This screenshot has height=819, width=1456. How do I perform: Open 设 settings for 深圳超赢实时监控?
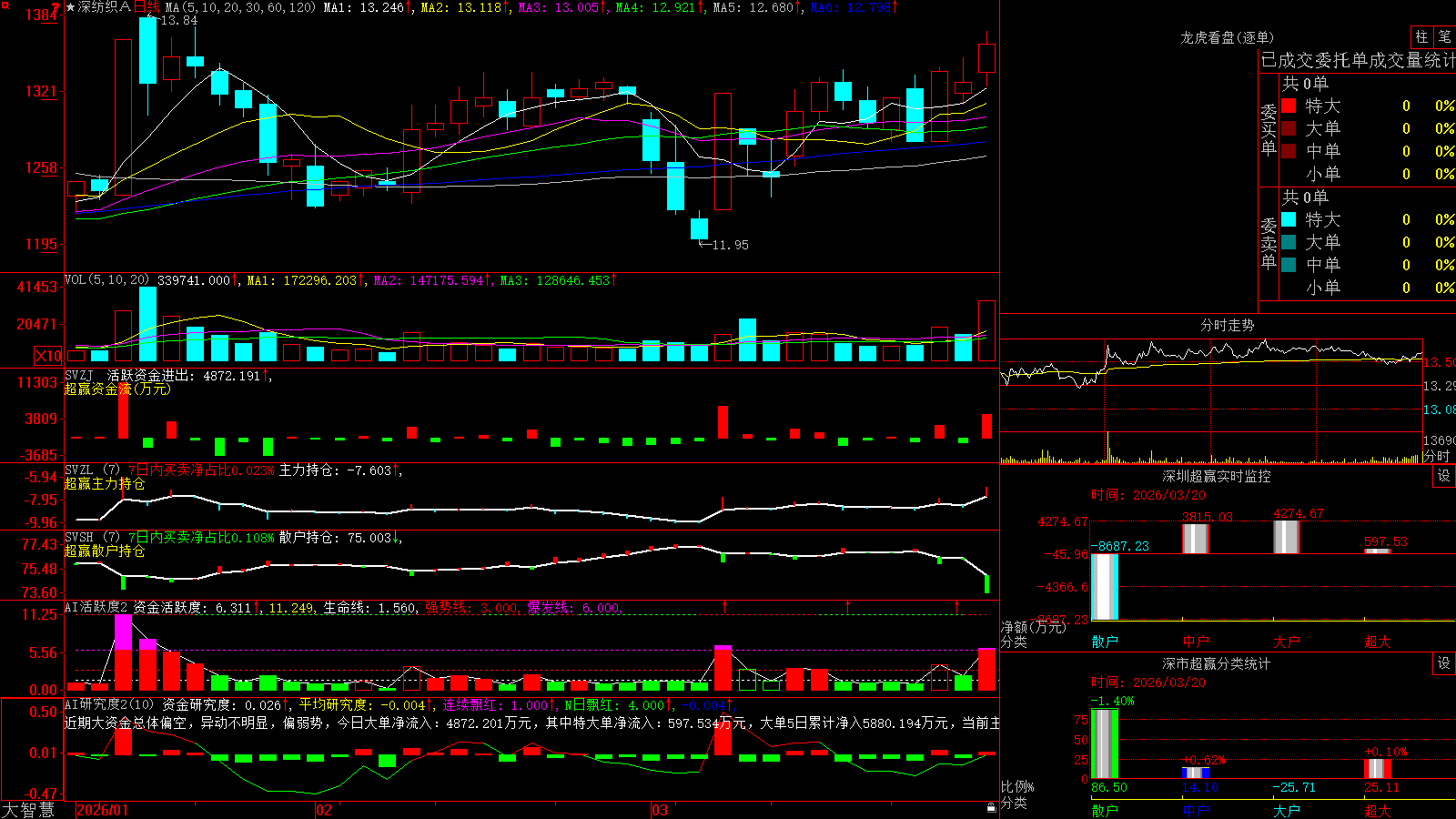tap(1444, 476)
